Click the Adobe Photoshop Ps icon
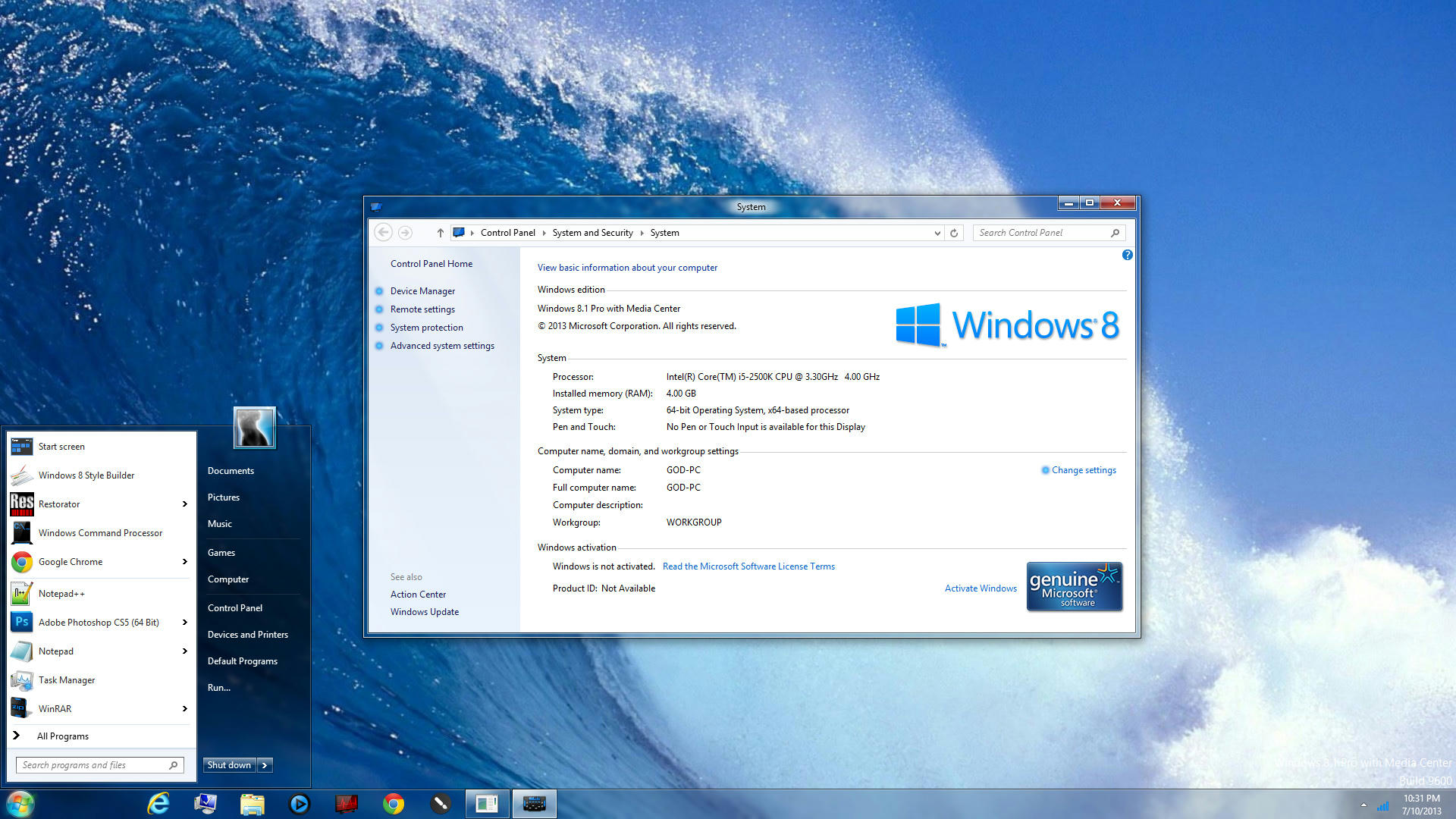Viewport: 1456px width, 819px height. [21, 622]
